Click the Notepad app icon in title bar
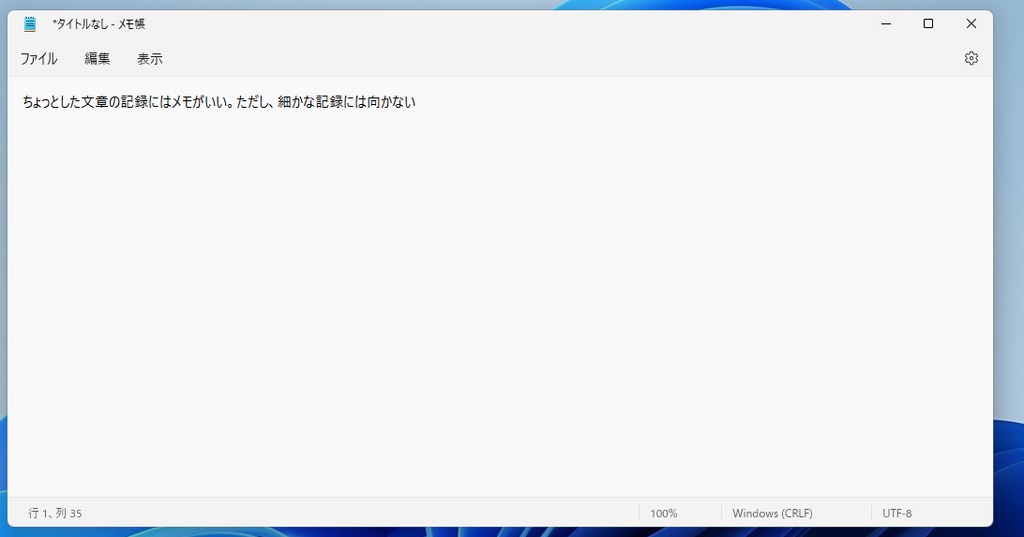This screenshot has height=537, width=1024. [x=30, y=24]
